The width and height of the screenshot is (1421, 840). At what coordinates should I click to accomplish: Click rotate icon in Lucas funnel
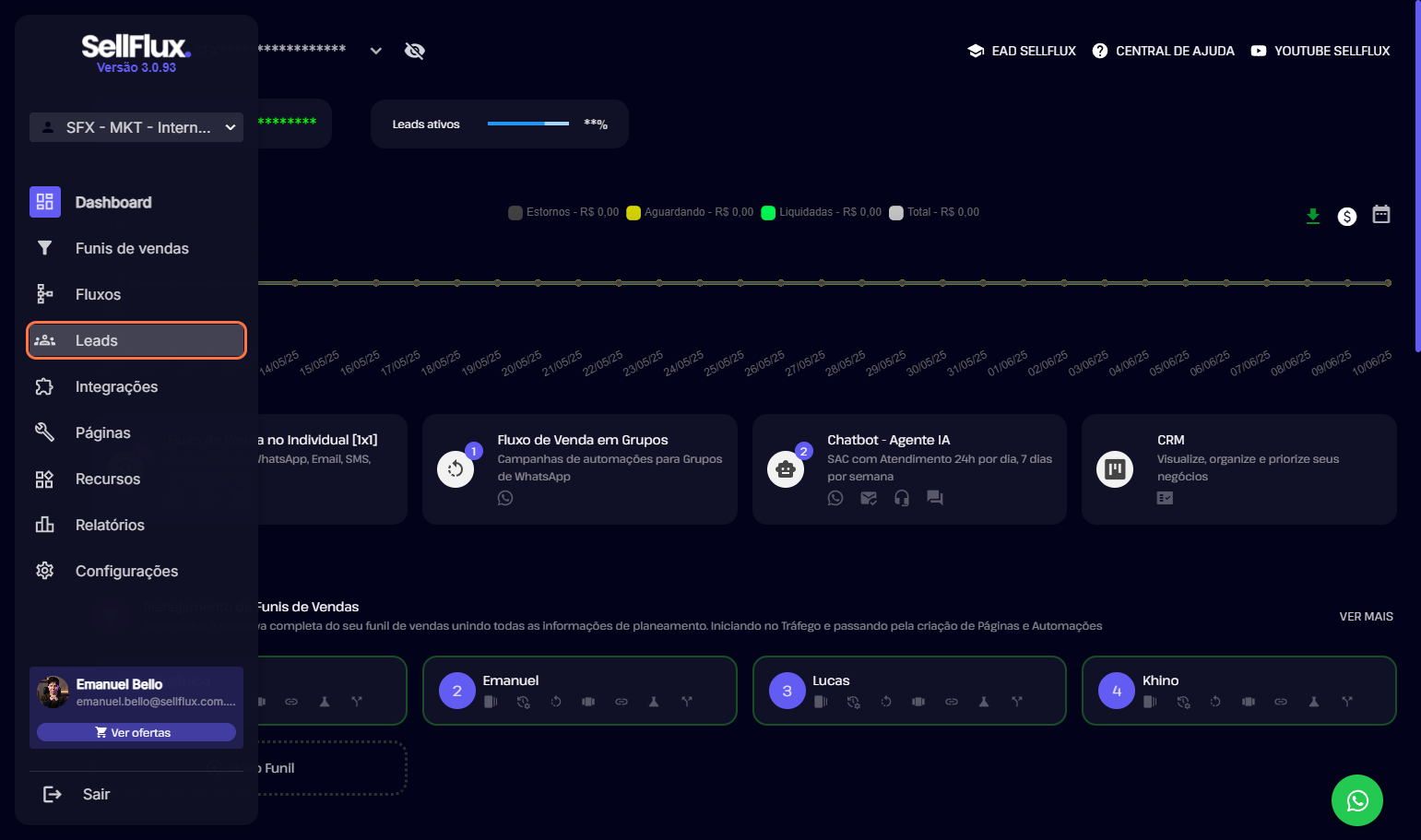(886, 702)
